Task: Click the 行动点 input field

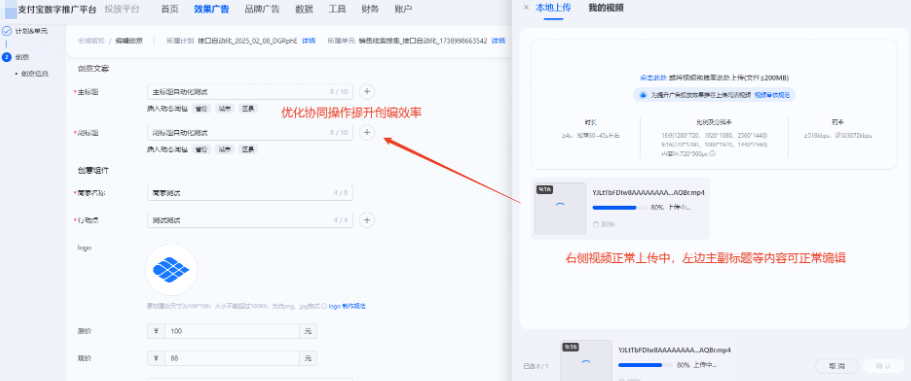Action: [x=250, y=220]
